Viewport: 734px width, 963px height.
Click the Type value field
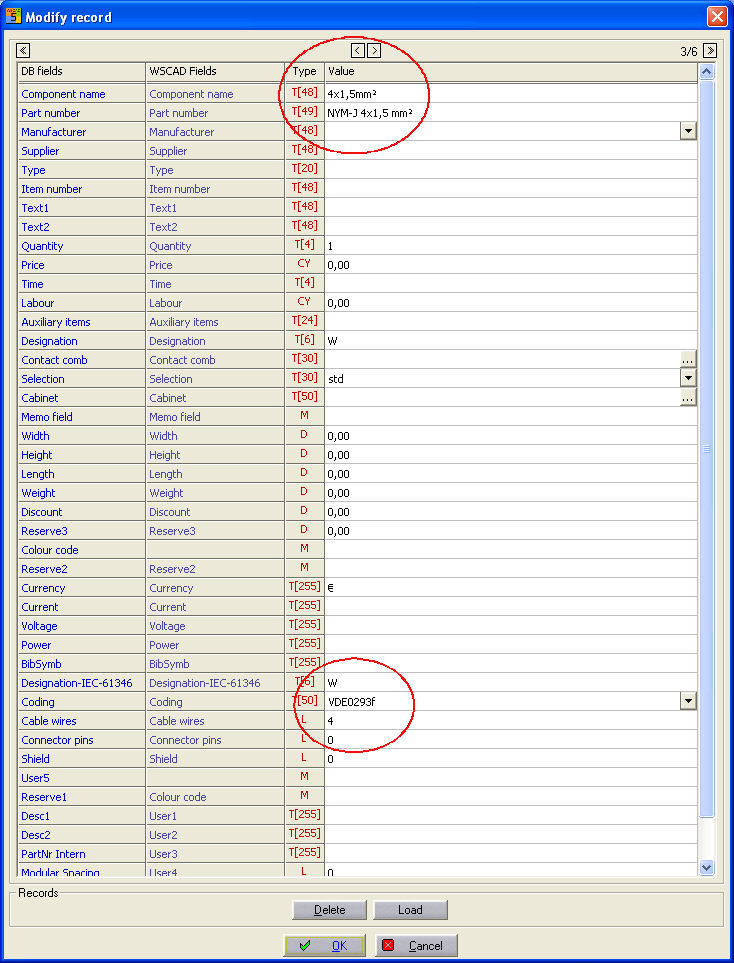click(x=511, y=170)
